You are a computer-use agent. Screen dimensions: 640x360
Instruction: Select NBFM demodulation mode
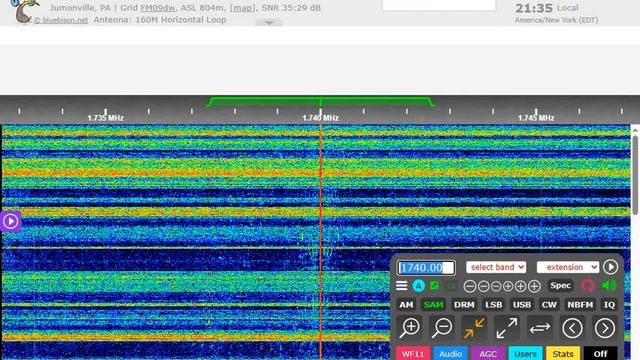(x=580, y=304)
